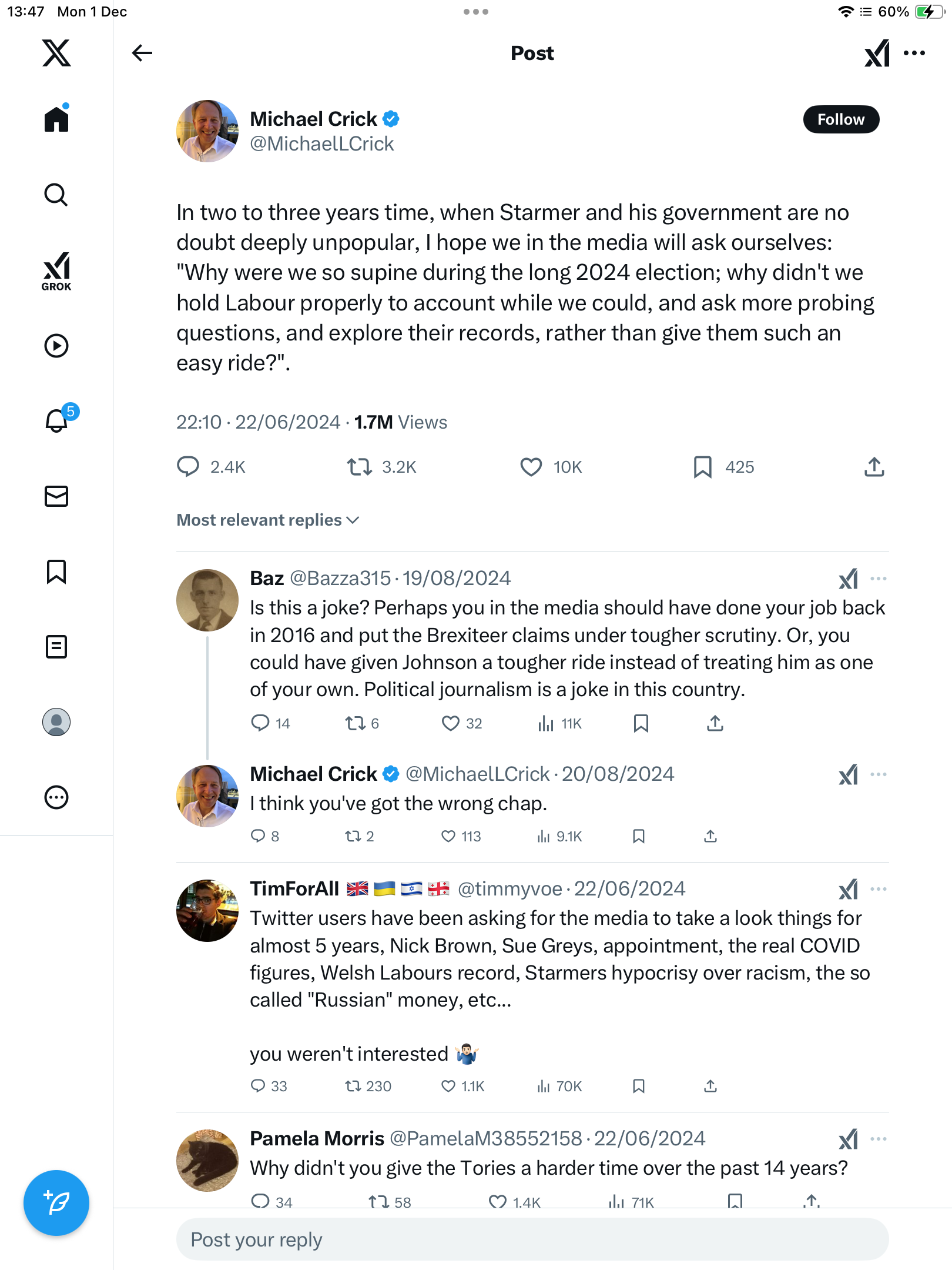Open the sidebar Bookmarks item
The image size is (952, 1270).
click(x=56, y=571)
